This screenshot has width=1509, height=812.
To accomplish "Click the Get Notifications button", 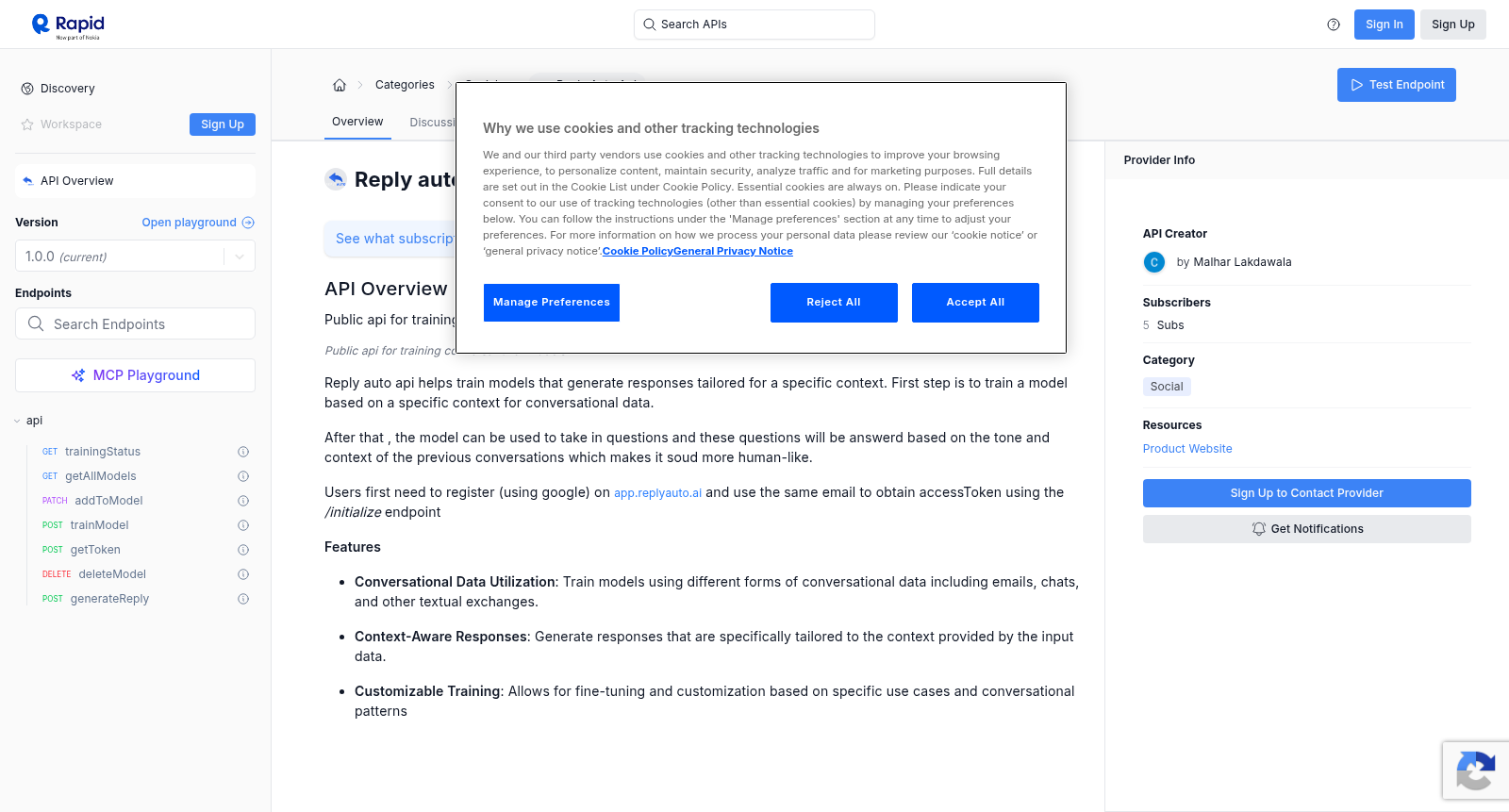I will pyautogui.click(x=1307, y=529).
